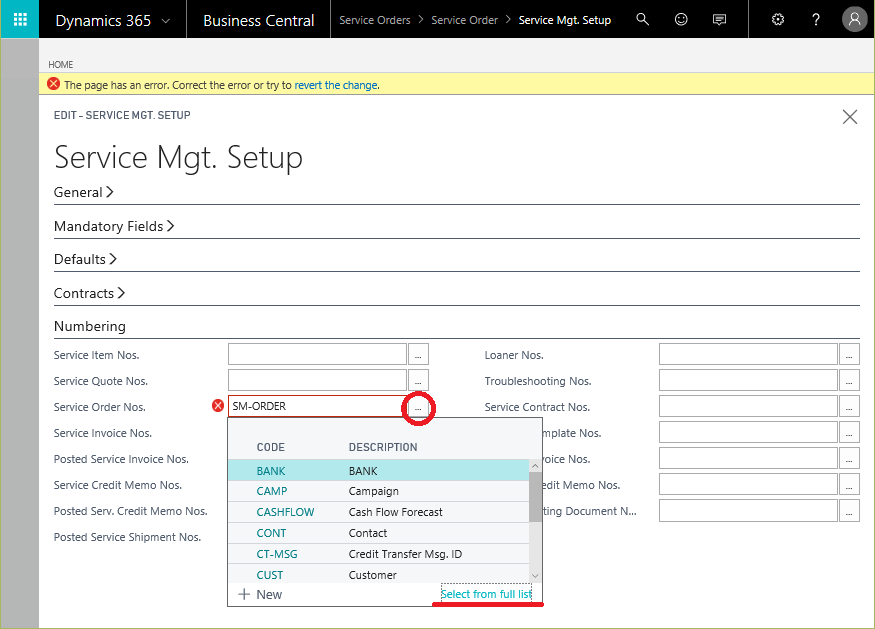Open the app launcher waffle icon
This screenshot has height=629, width=875.
(x=20, y=20)
